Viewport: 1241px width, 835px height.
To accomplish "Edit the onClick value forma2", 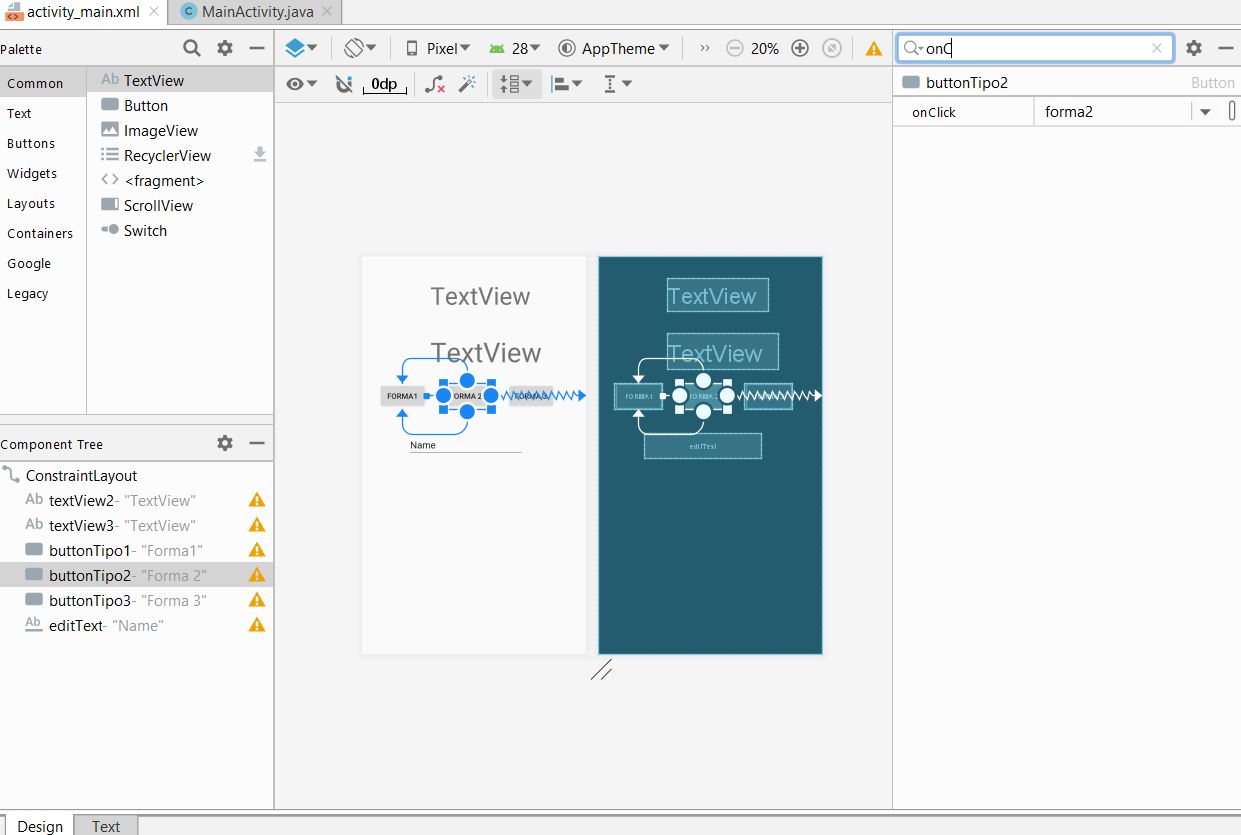I will pyautogui.click(x=1113, y=112).
